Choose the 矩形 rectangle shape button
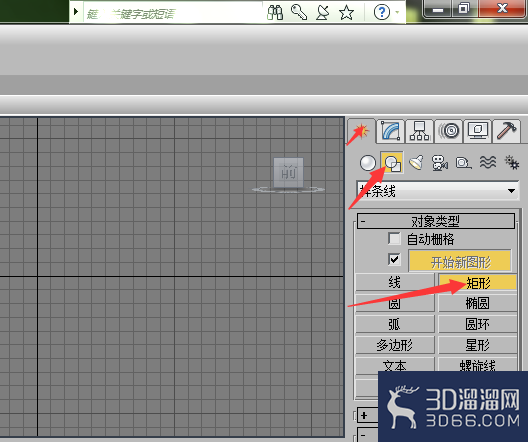 [477, 282]
